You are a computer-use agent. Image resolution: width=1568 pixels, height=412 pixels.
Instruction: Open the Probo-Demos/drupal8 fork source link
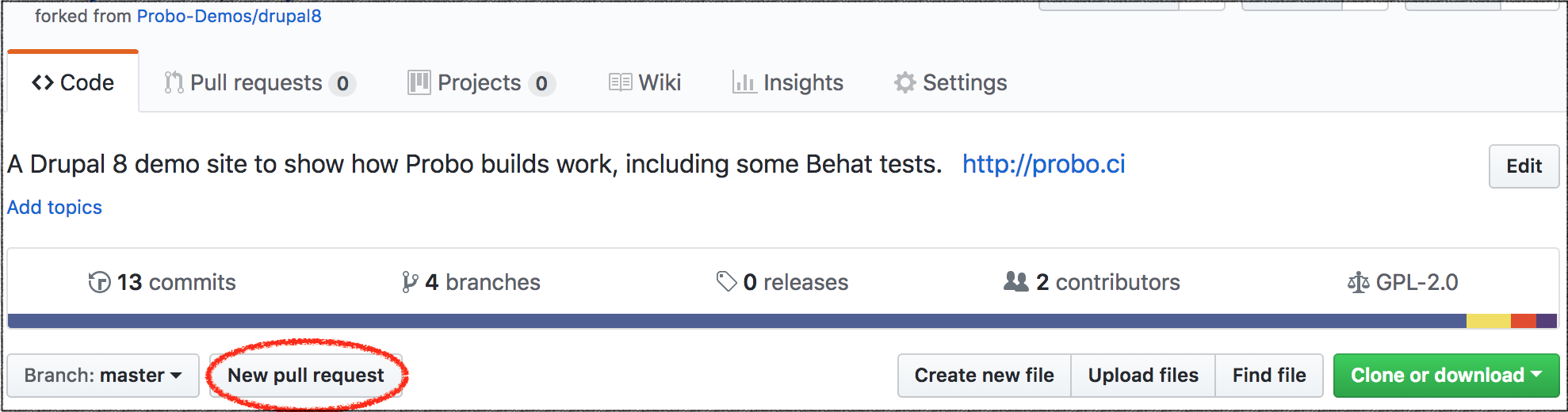(x=229, y=17)
